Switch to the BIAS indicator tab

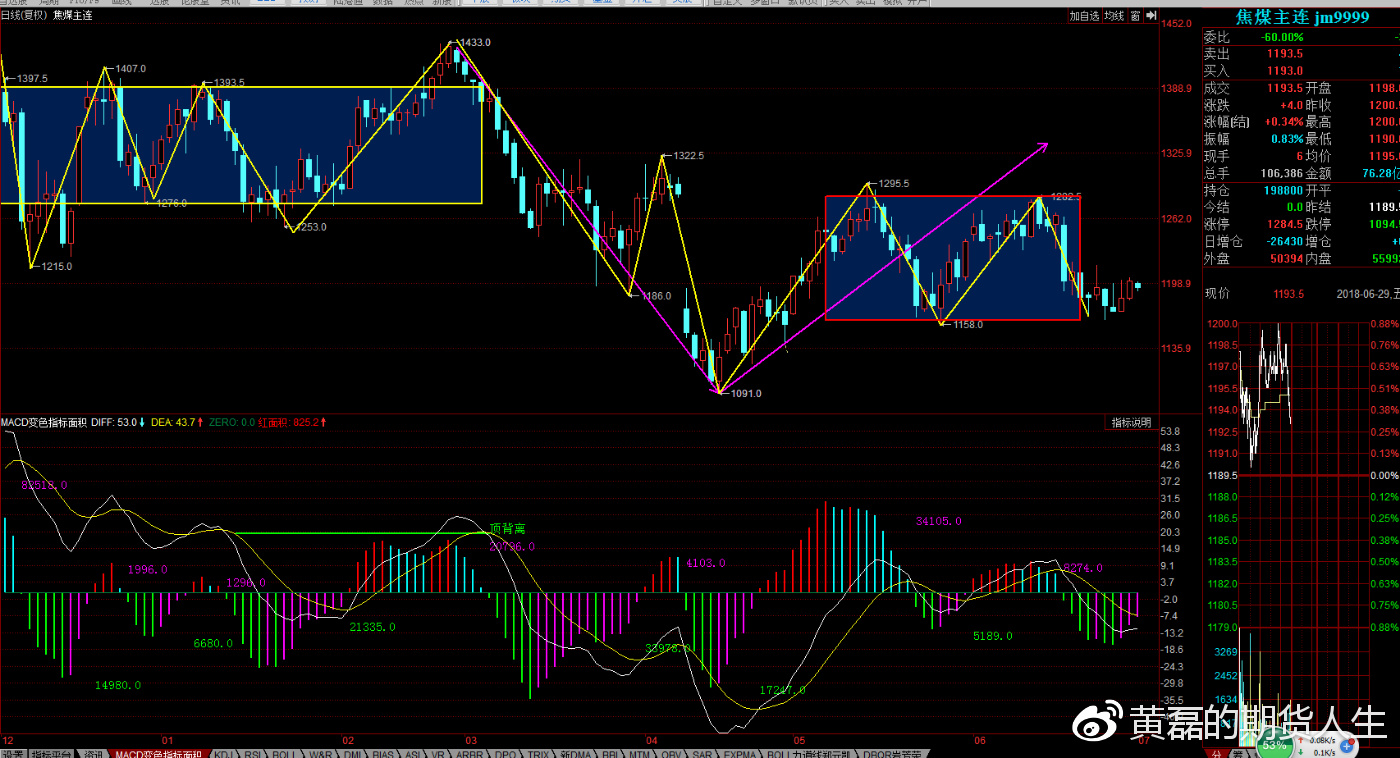coord(383,754)
